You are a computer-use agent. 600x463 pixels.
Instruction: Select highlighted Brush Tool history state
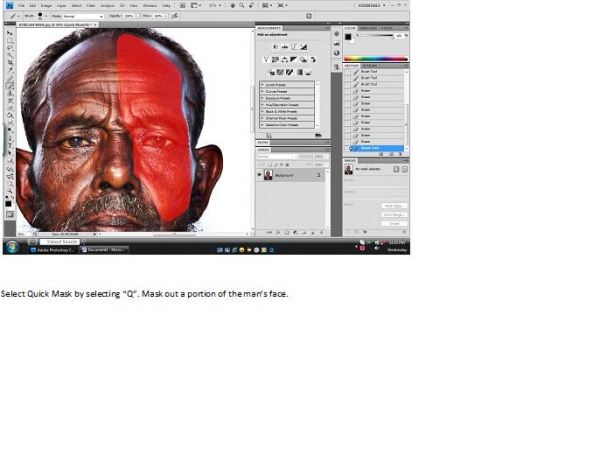tap(377, 148)
